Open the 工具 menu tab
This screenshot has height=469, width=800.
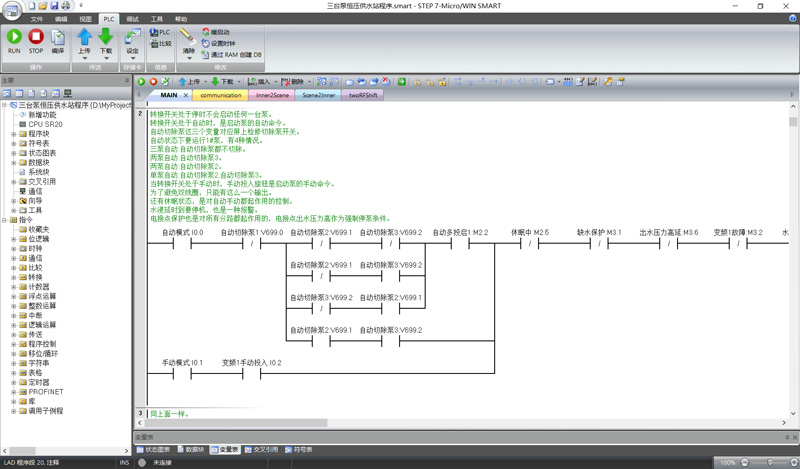157,19
